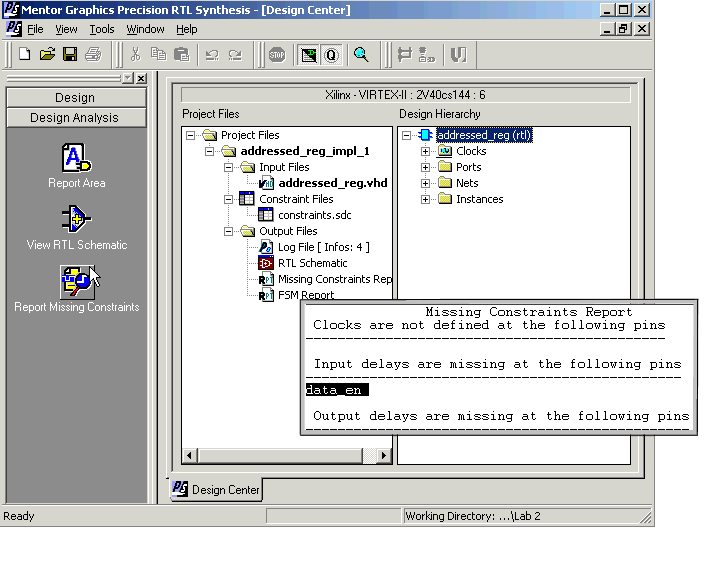705x570 pixels.
Task: Select the FSM Report file icon
Action: 266,295
